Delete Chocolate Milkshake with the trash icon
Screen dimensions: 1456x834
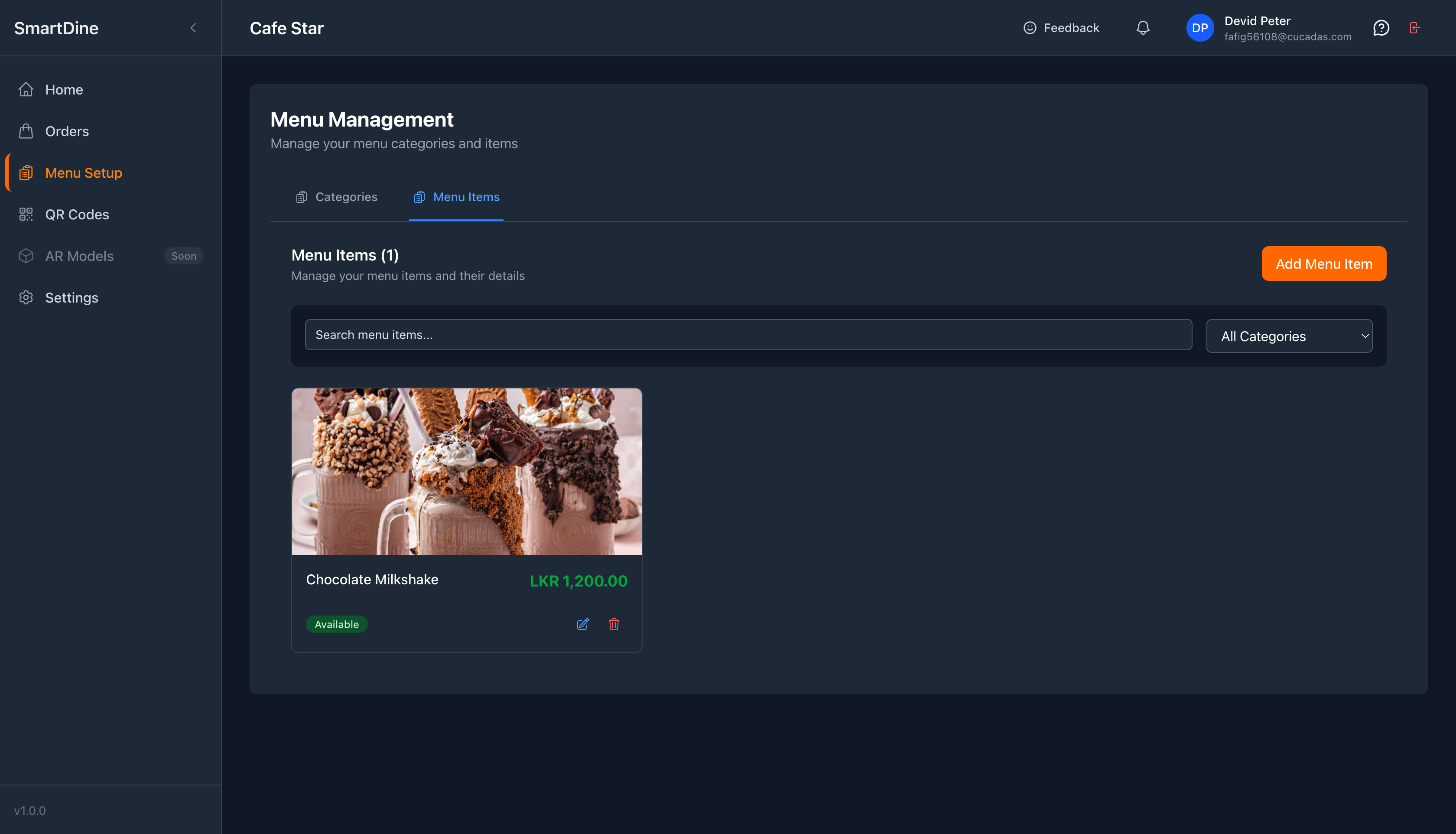pyautogui.click(x=614, y=624)
